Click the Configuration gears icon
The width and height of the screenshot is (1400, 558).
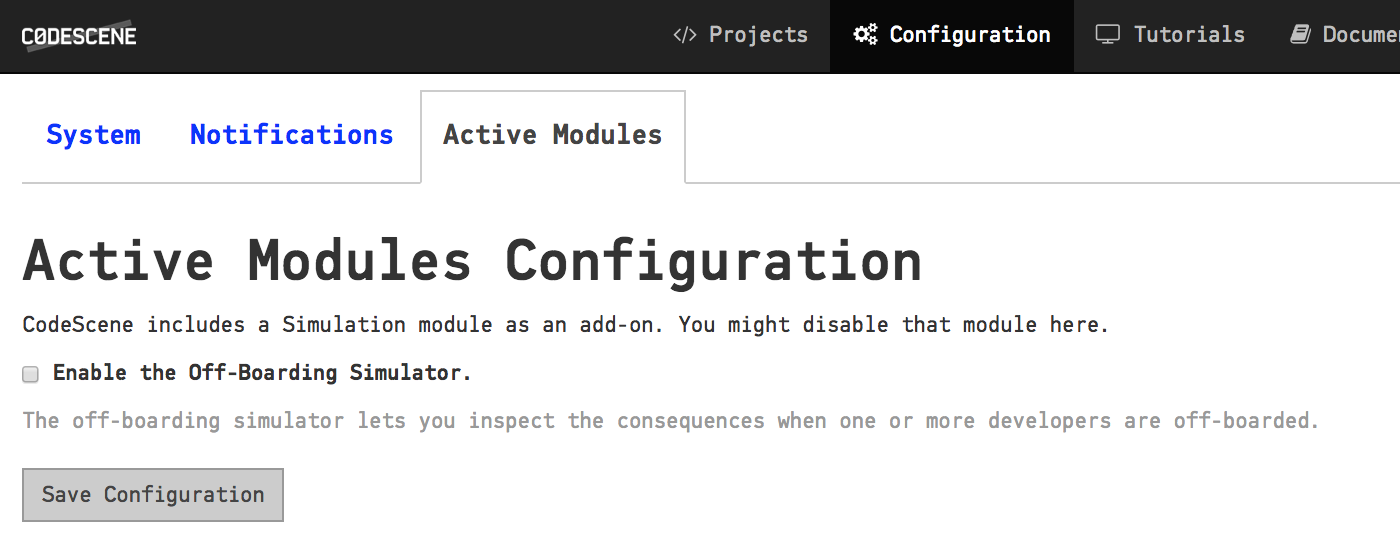(865, 35)
